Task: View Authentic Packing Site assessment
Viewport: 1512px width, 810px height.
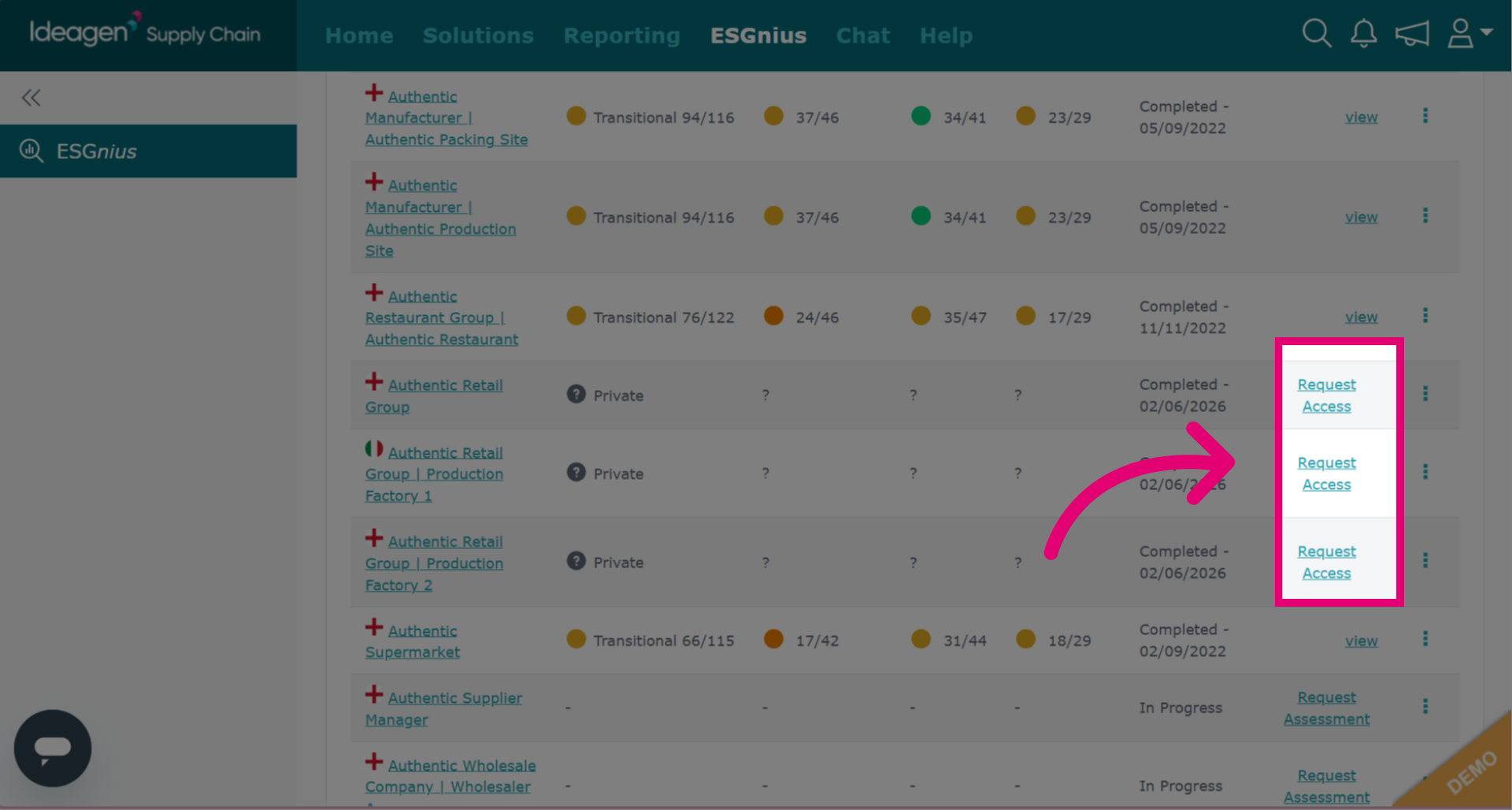Action: (x=1361, y=117)
